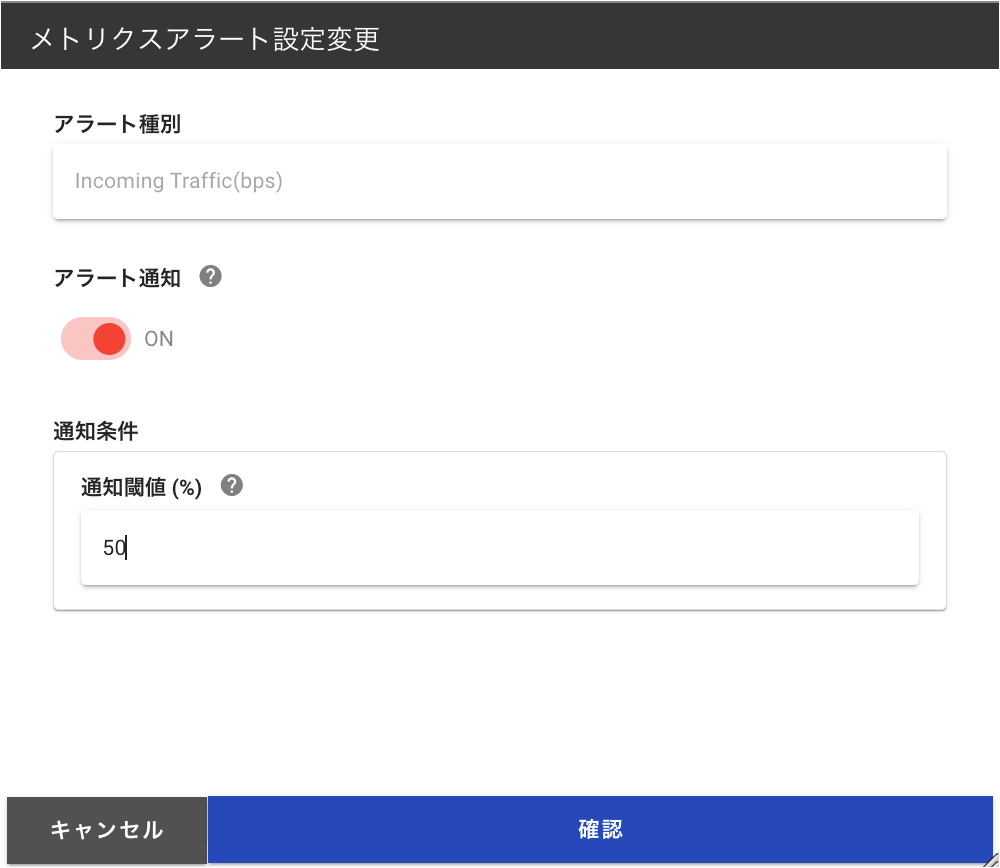
Task: Click the red knob of the alert toggle
Action: (109, 339)
